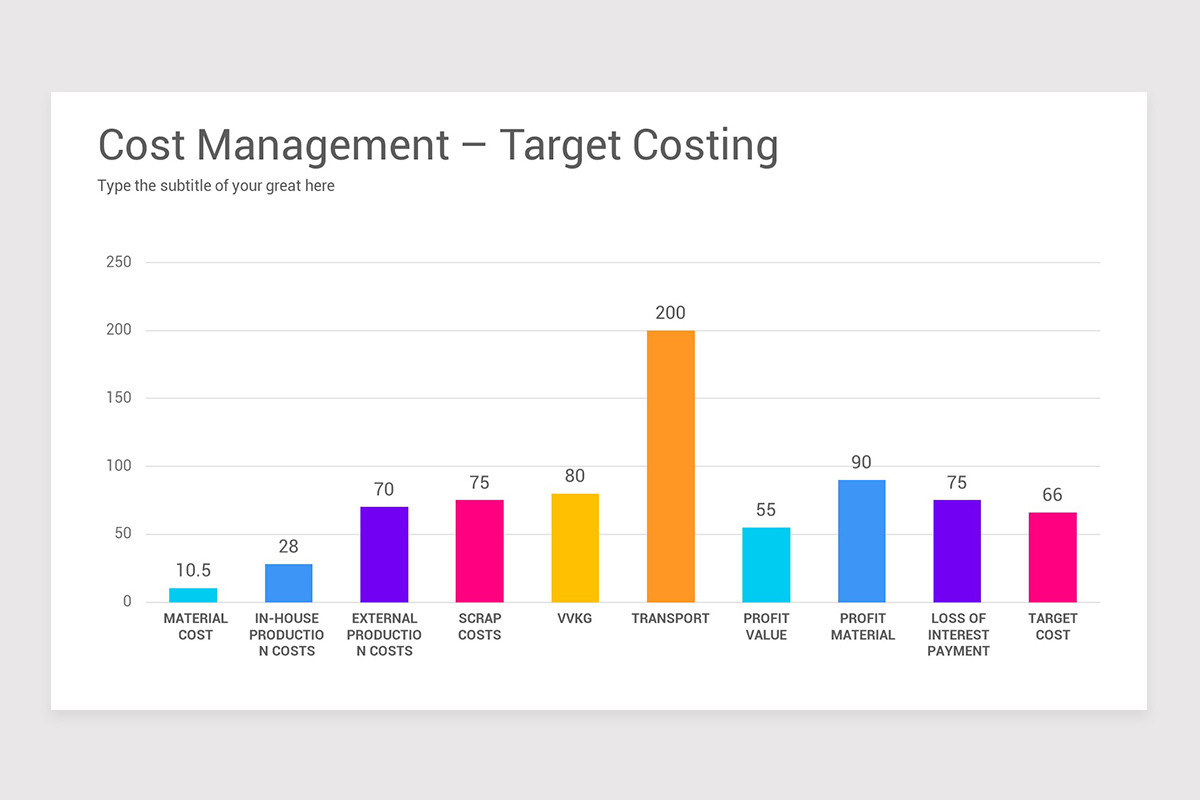Click the Cost Management title text
Viewport: 1200px width, 800px height.
tap(437, 145)
